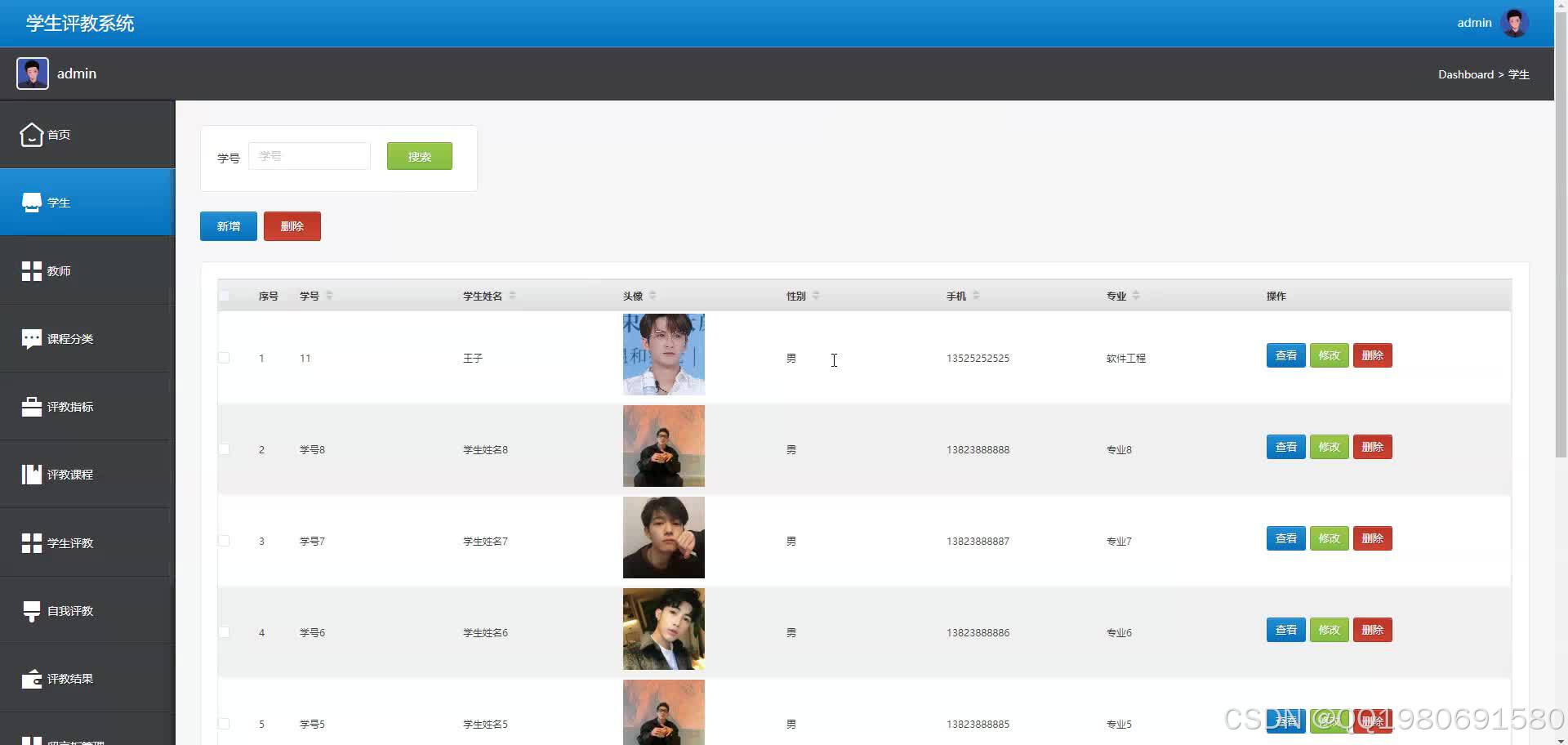The width and height of the screenshot is (1568, 745).
Task: Click the admin avatar in the sidebar header
Action: coord(33,74)
